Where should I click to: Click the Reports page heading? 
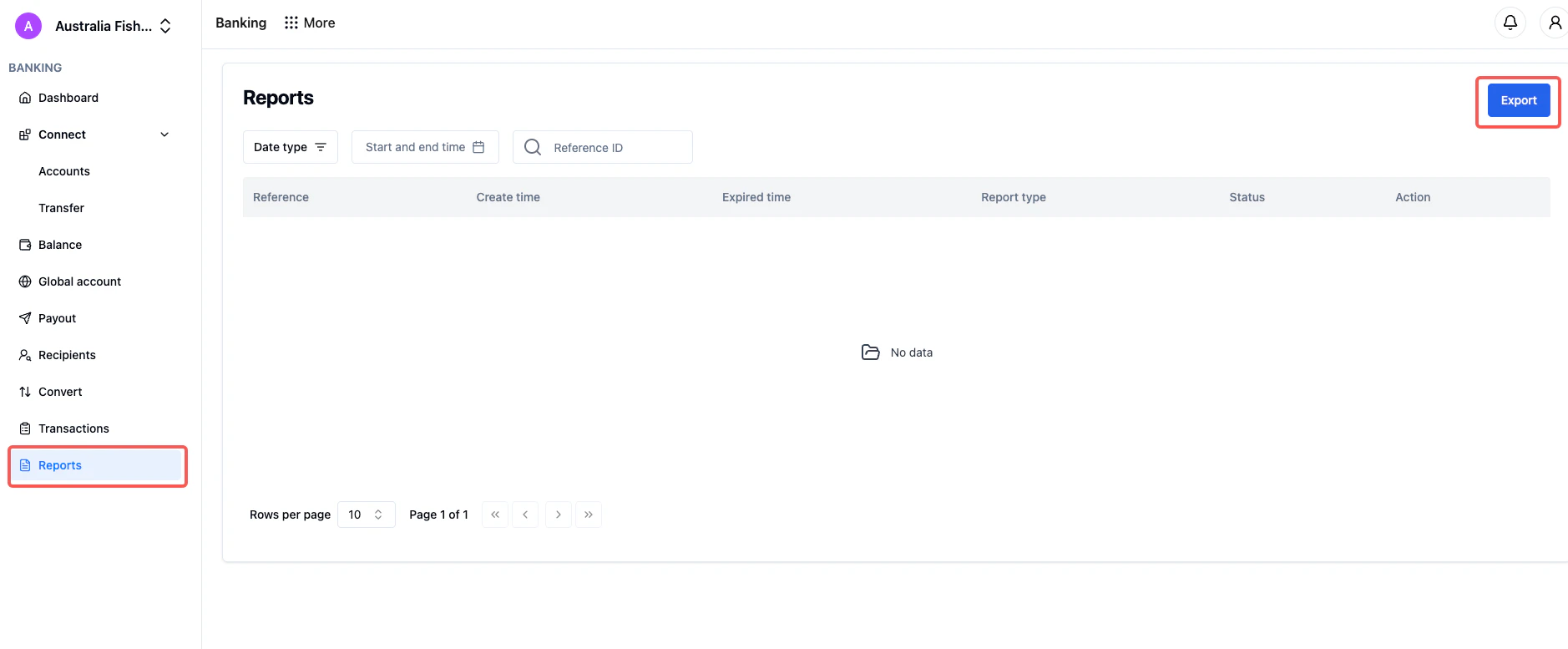click(278, 98)
